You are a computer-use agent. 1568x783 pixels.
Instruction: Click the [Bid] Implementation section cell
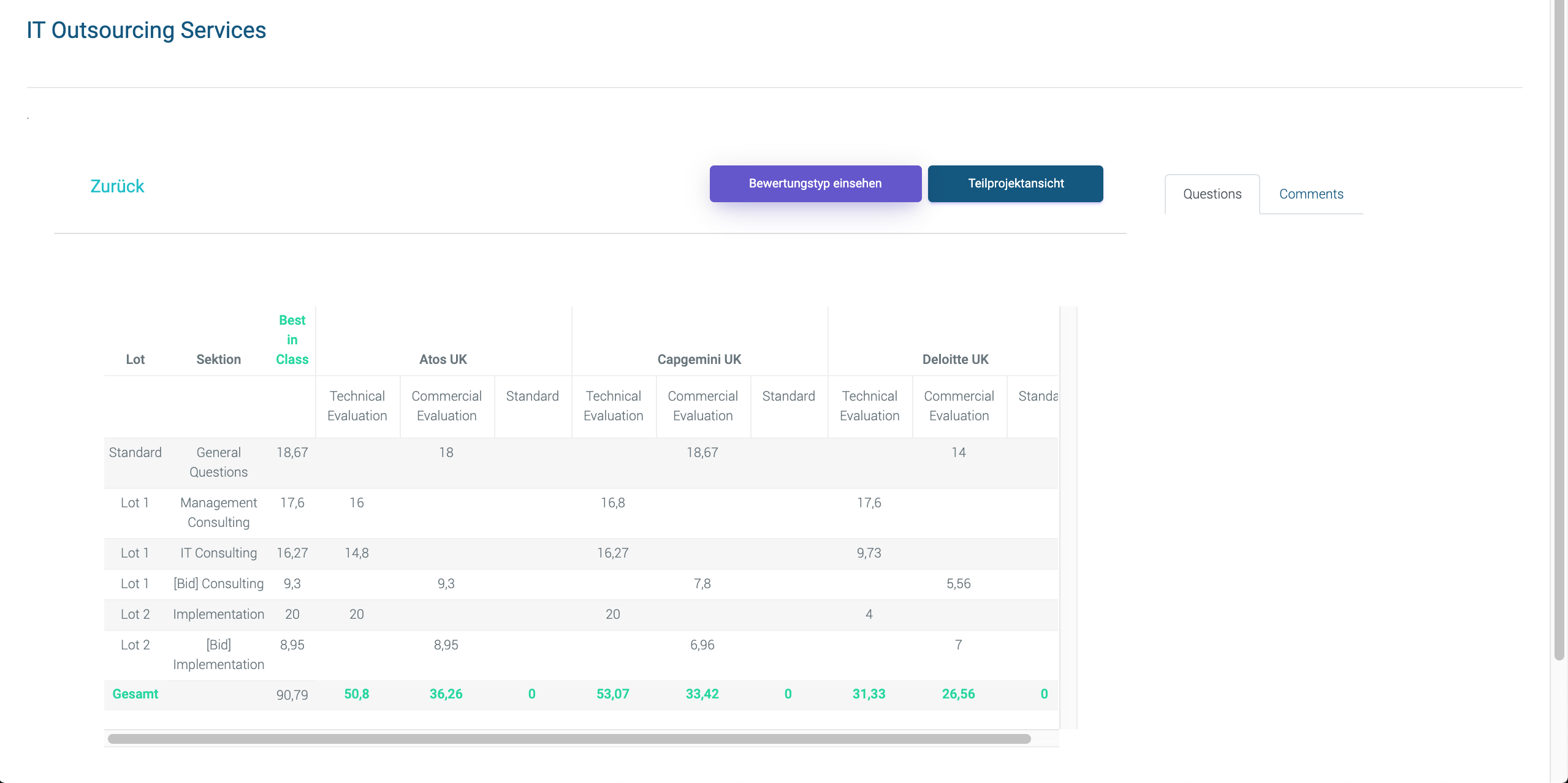[x=218, y=655]
